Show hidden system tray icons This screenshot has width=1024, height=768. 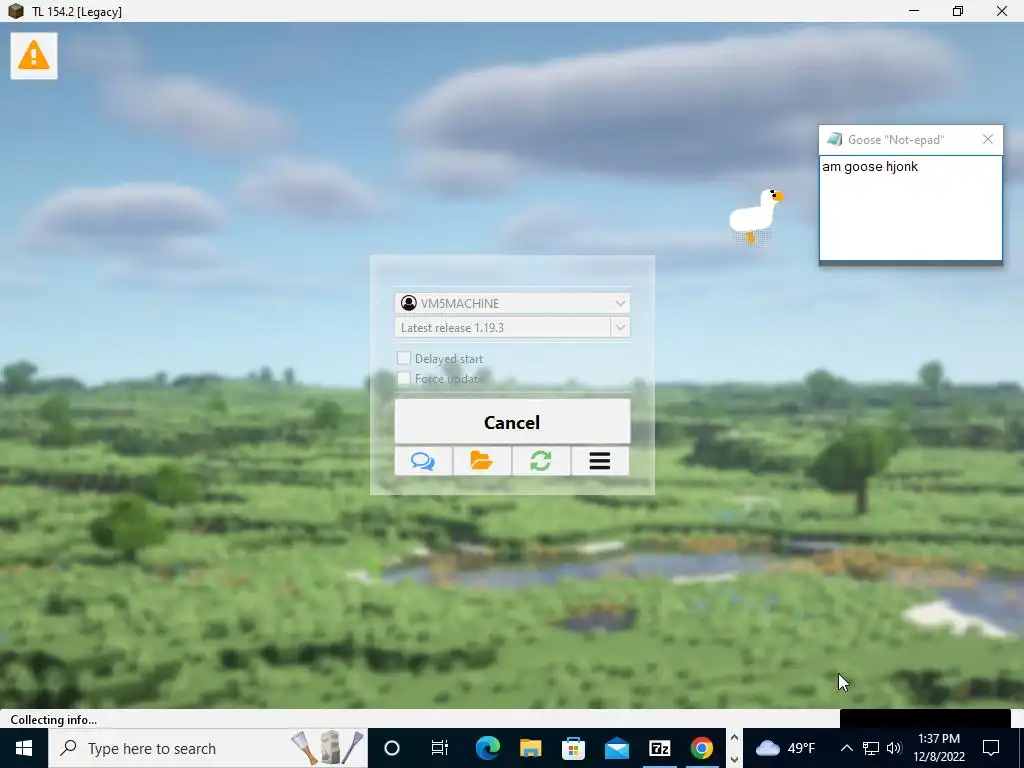point(846,748)
